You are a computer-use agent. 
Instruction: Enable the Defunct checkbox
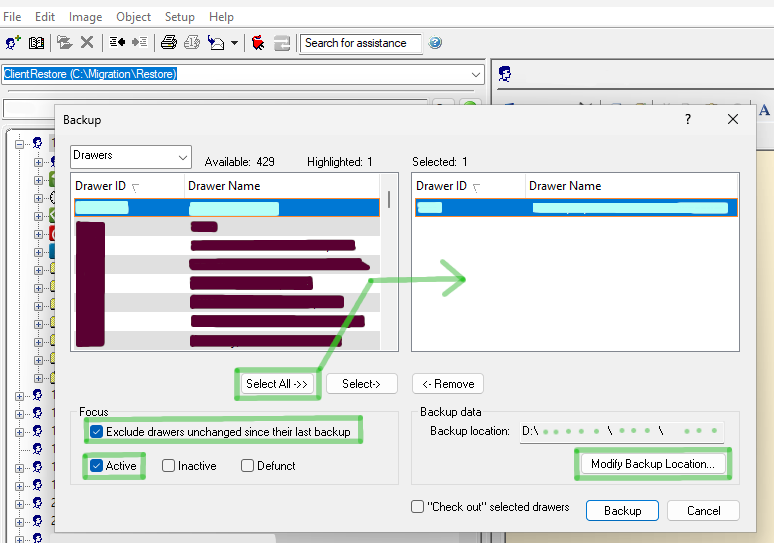pos(247,465)
